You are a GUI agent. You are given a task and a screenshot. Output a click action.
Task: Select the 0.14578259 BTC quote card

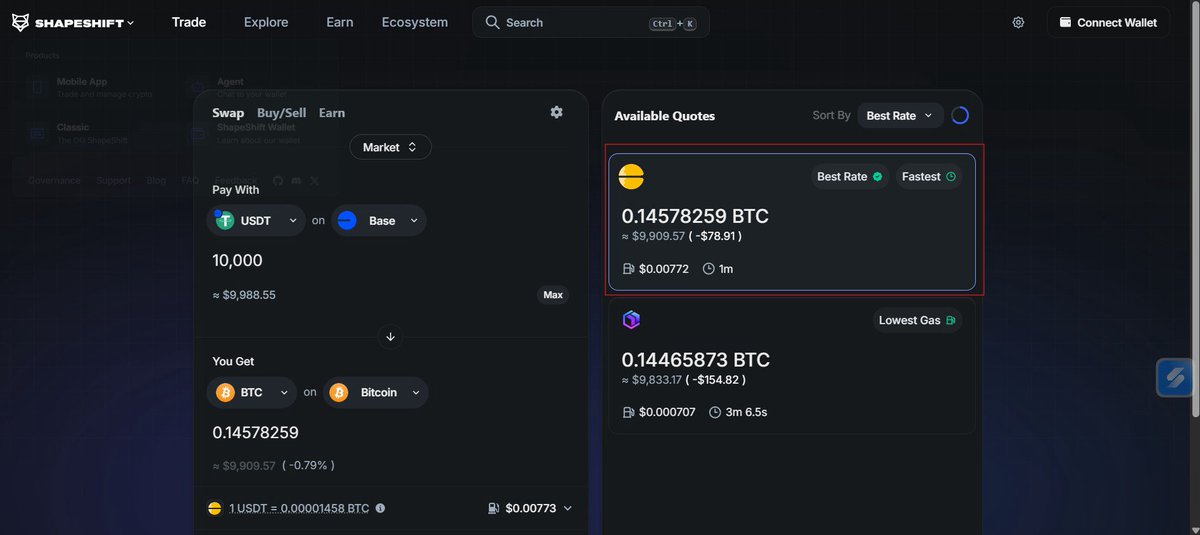[x=792, y=222]
